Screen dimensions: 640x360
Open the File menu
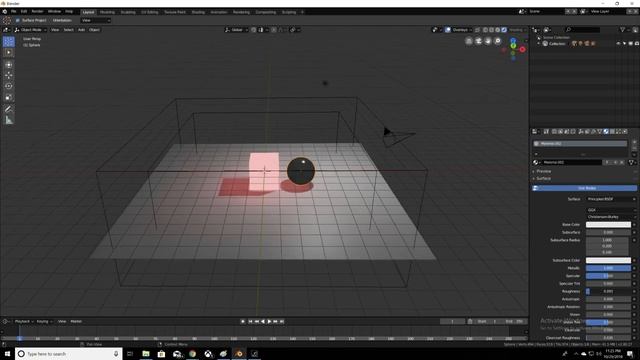(13, 11)
